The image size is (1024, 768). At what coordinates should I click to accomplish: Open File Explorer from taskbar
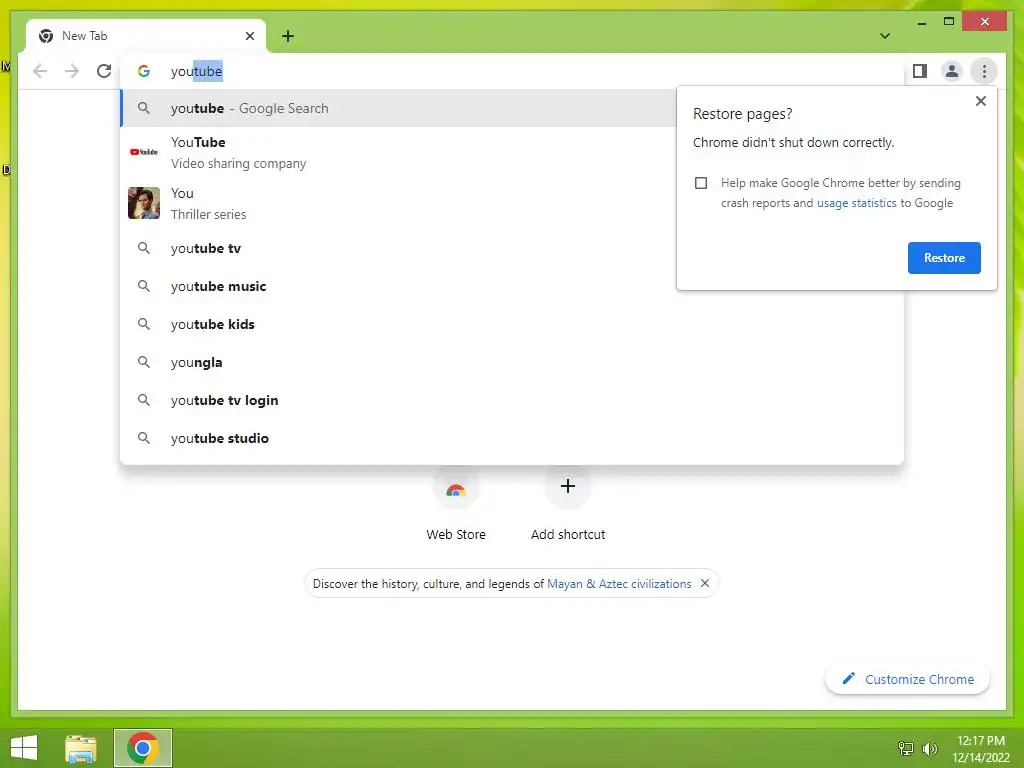pos(81,748)
